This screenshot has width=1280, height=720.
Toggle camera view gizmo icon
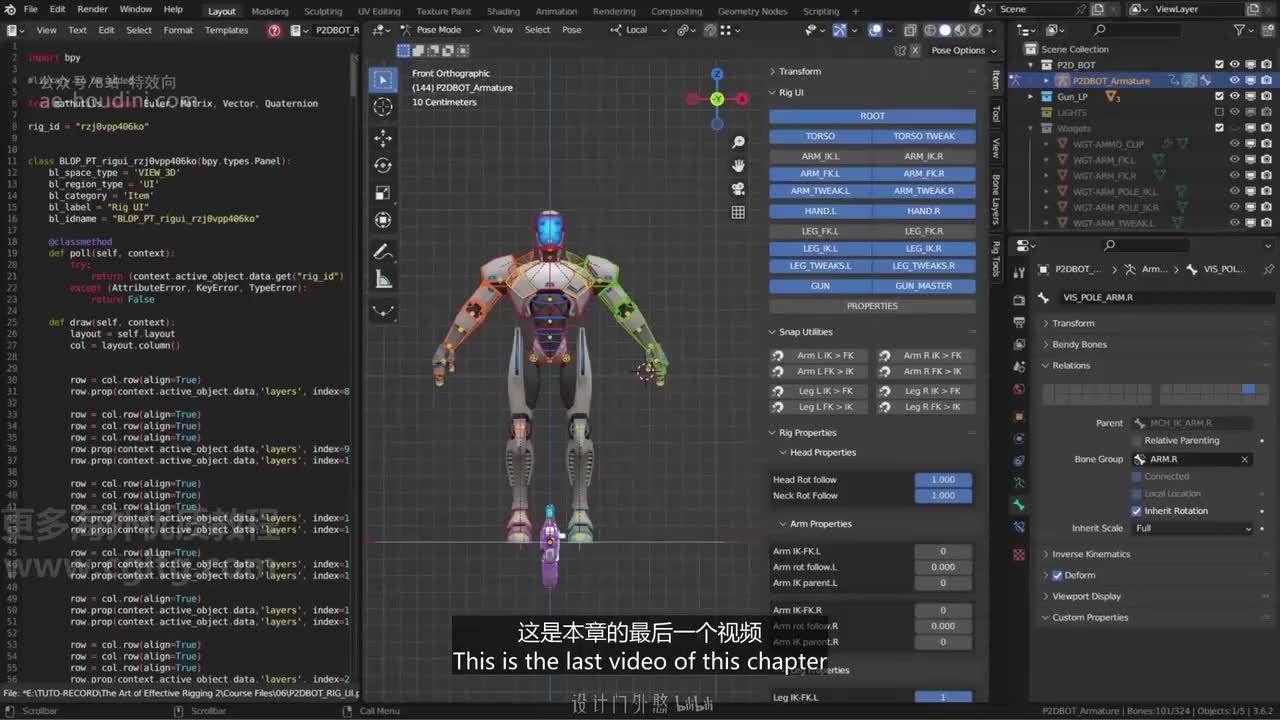pos(738,188)
